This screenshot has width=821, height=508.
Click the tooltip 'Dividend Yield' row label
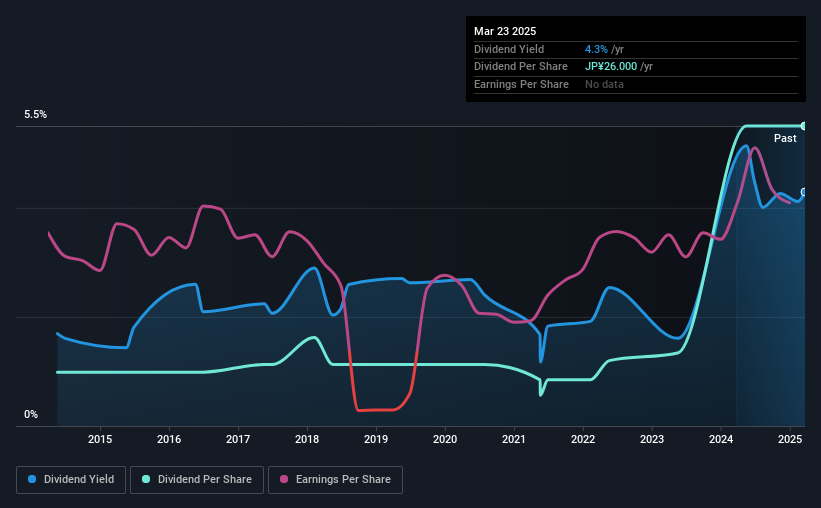509,49
